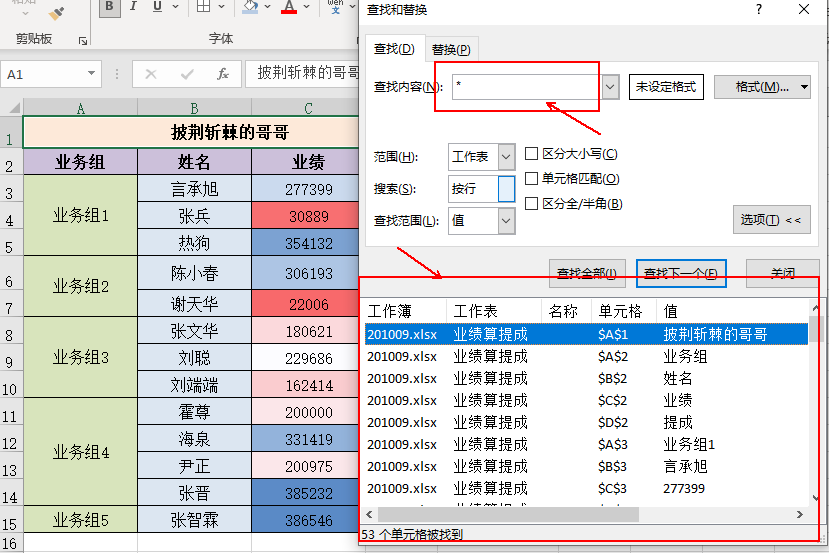Click the 未设定格式 preview button
The width and height of the screenshot is (829, 553).
(666, 87)
